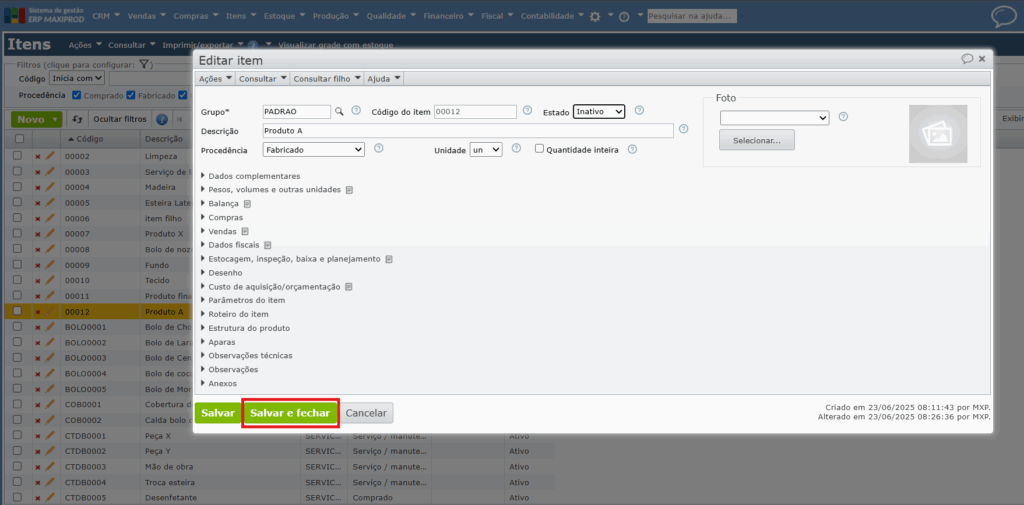This screenshot has height=505, width=1024.
Task: Toggle Quantidade inteira checkbox
Action: 539,148
